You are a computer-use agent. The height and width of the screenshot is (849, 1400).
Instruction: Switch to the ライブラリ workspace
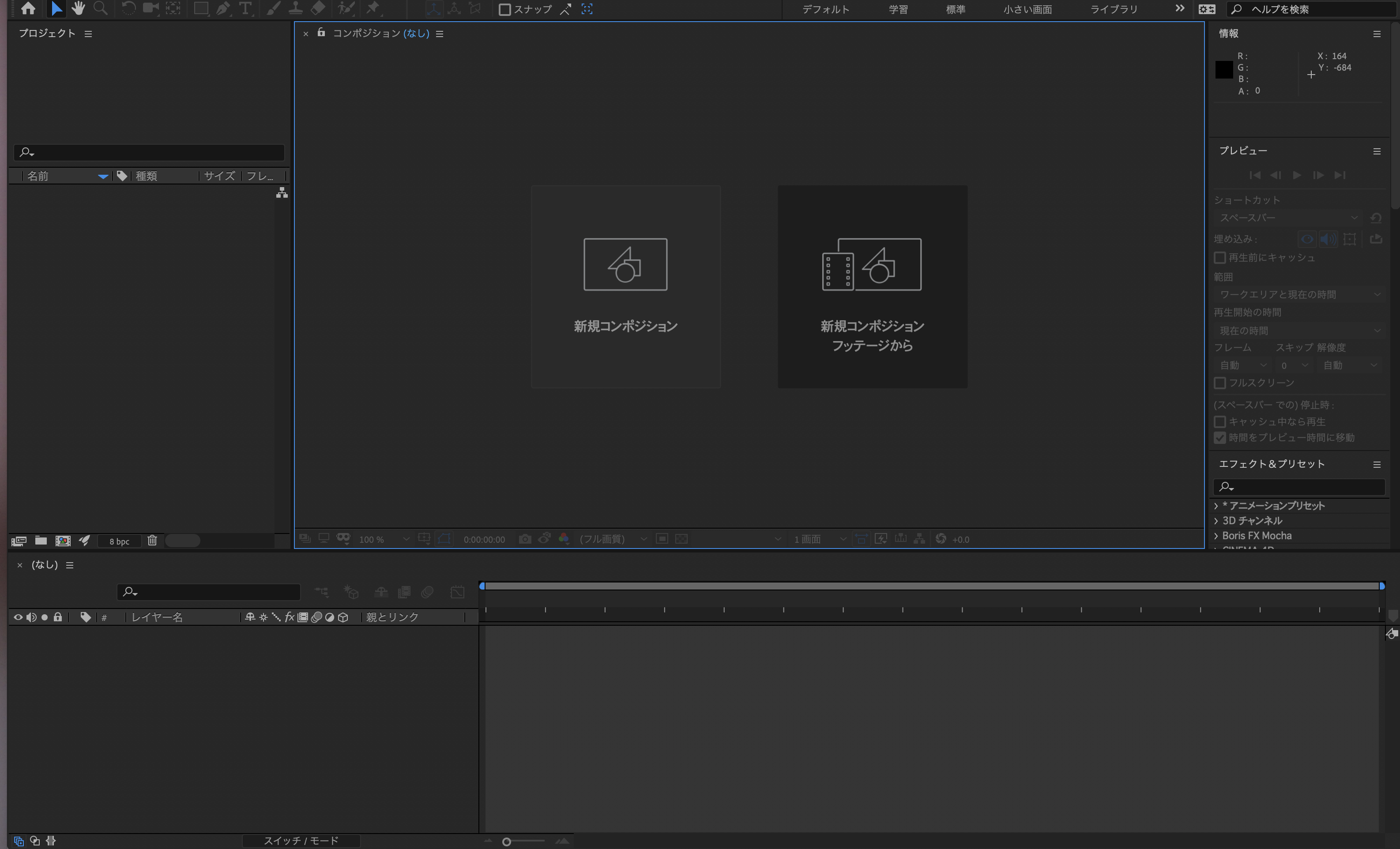coord(1114,10)
